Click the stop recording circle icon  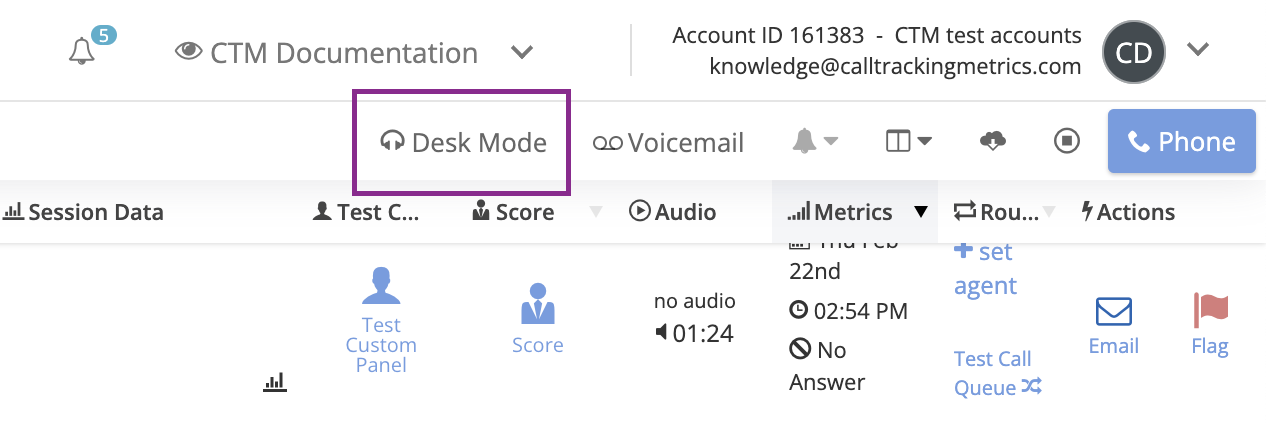tap(1067, 142)
